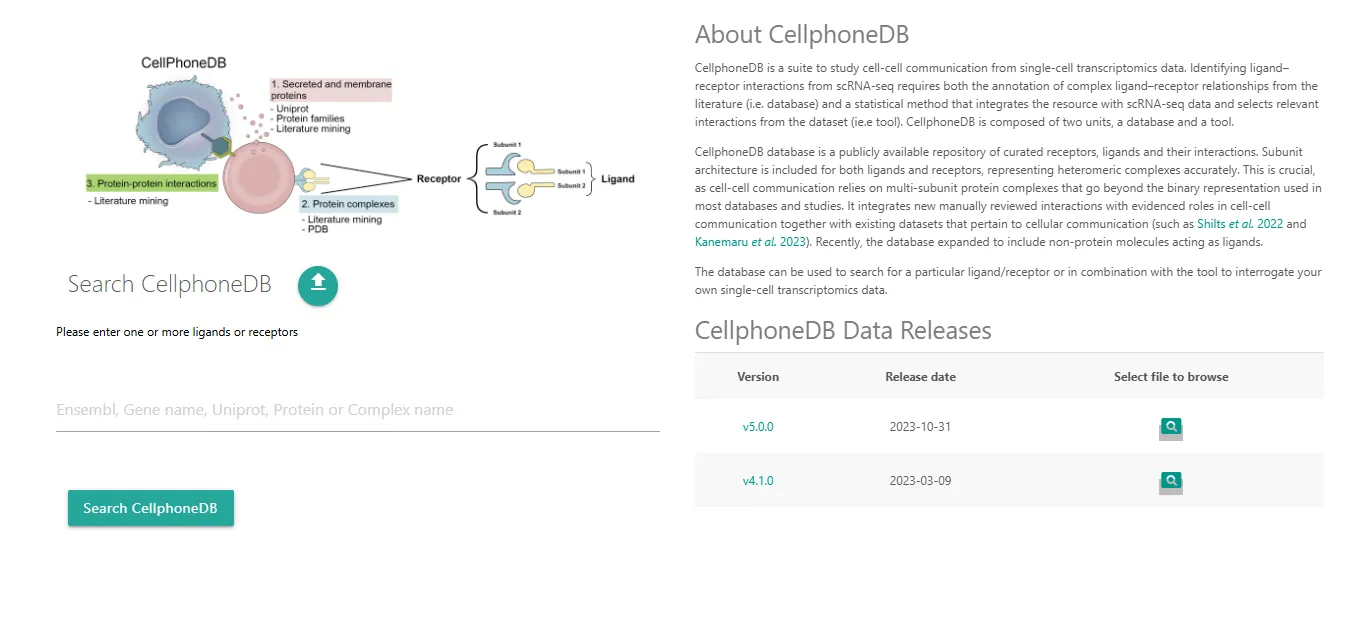Click the About CellphoneDB heading
1345x623 pixels.
[x=801, y=34]
